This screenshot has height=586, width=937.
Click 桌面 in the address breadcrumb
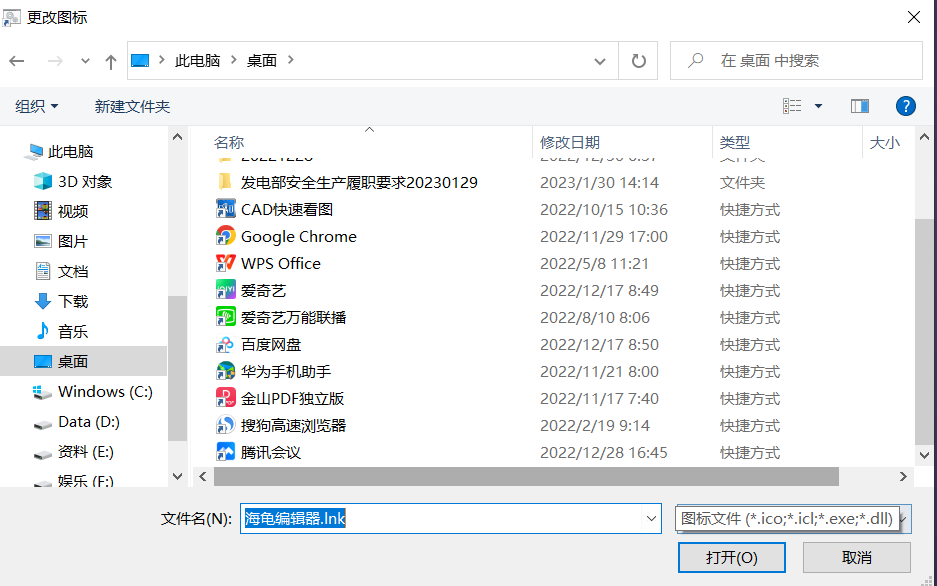tap(262, 60)
